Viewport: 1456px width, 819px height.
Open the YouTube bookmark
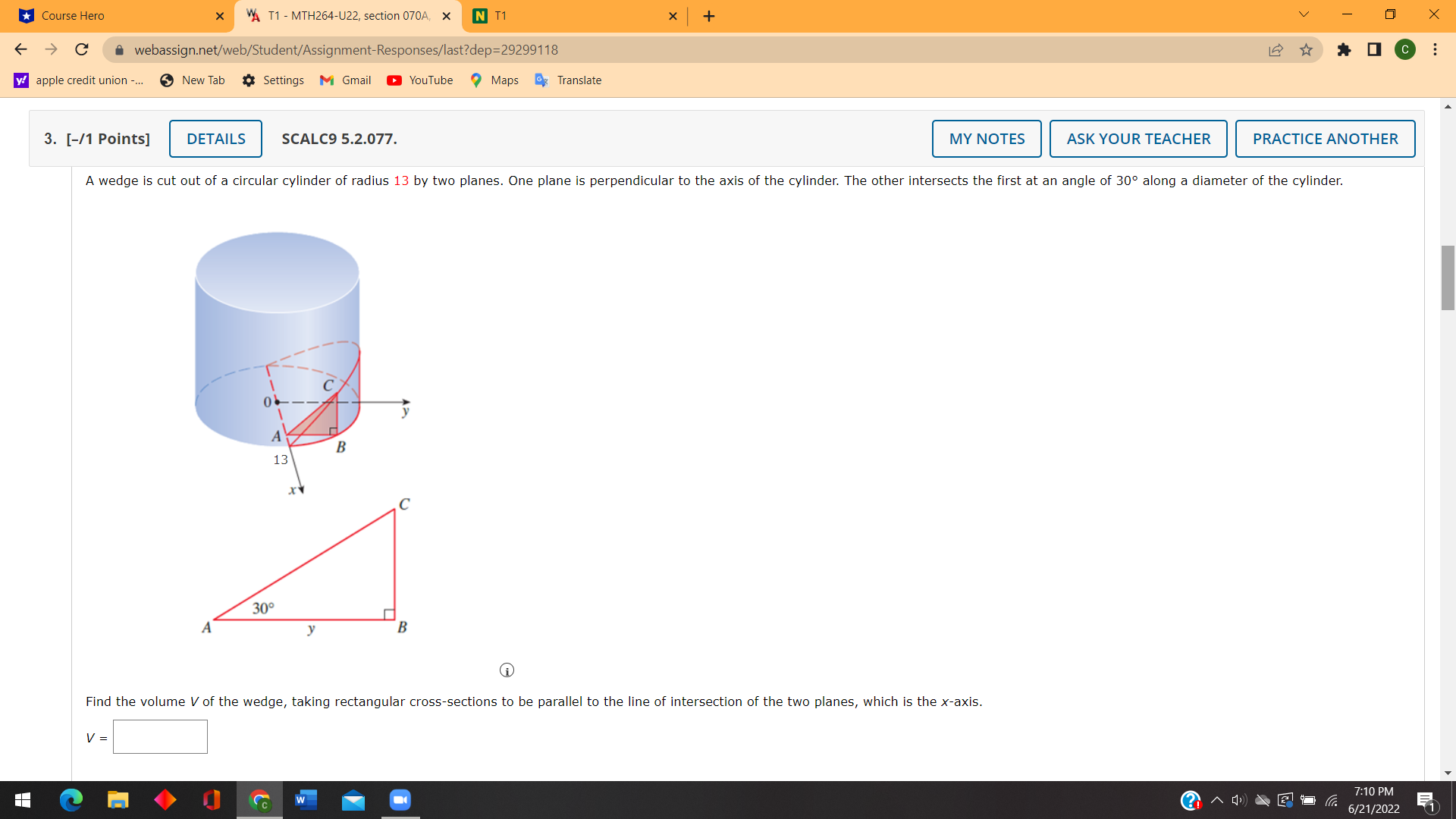pos(420,80)
